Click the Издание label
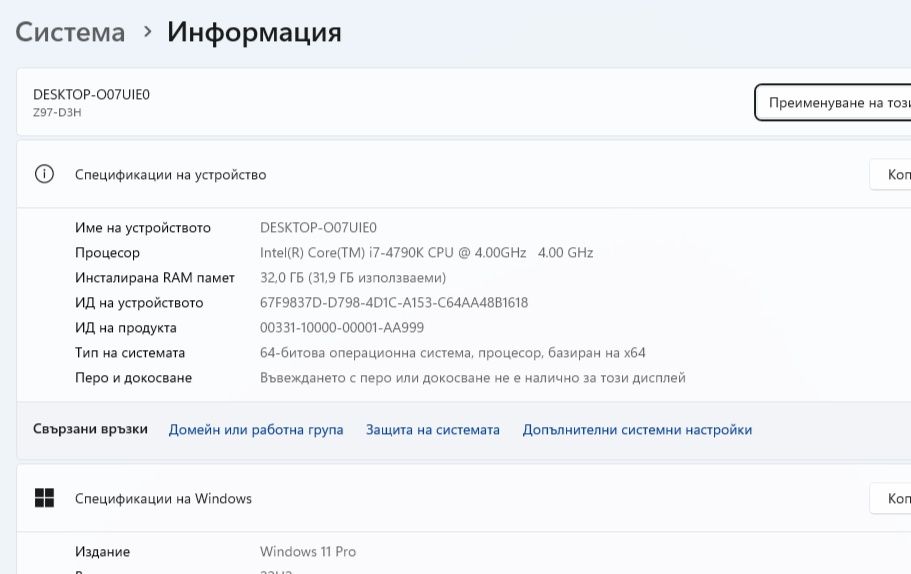Viewport: 911px width, 574px height. [x=102, y=551]
